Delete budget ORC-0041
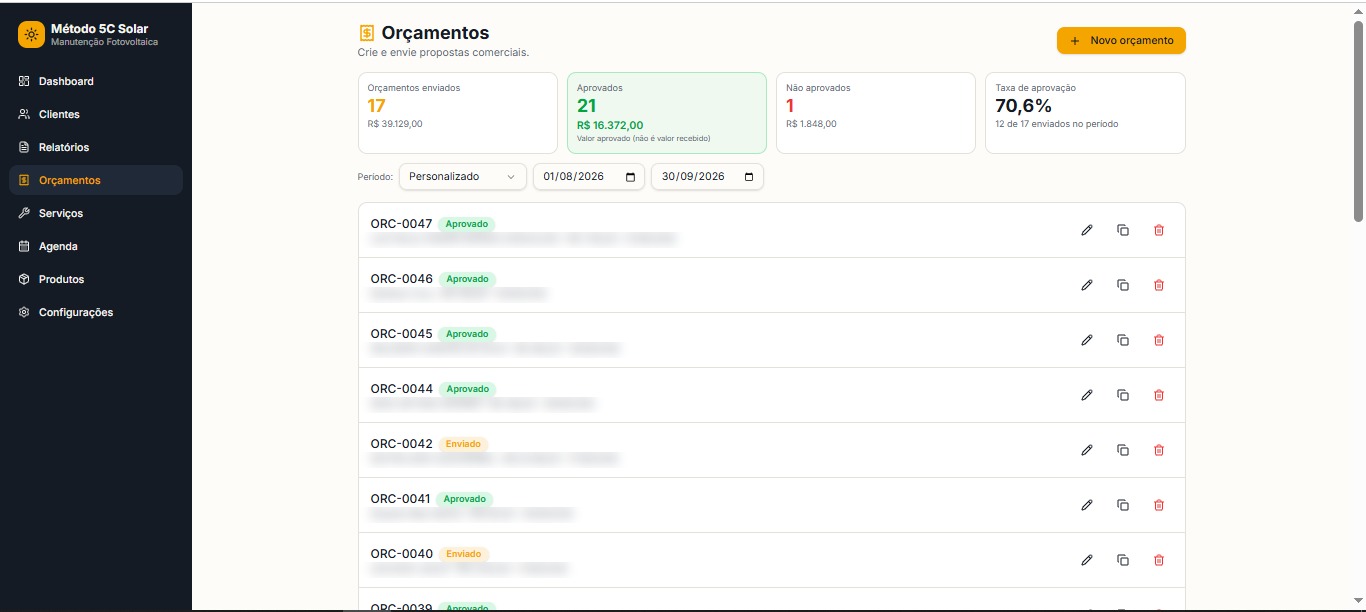Image resolution: width=1366 pixels, height=612 pixels. [x=1159, y=505]
